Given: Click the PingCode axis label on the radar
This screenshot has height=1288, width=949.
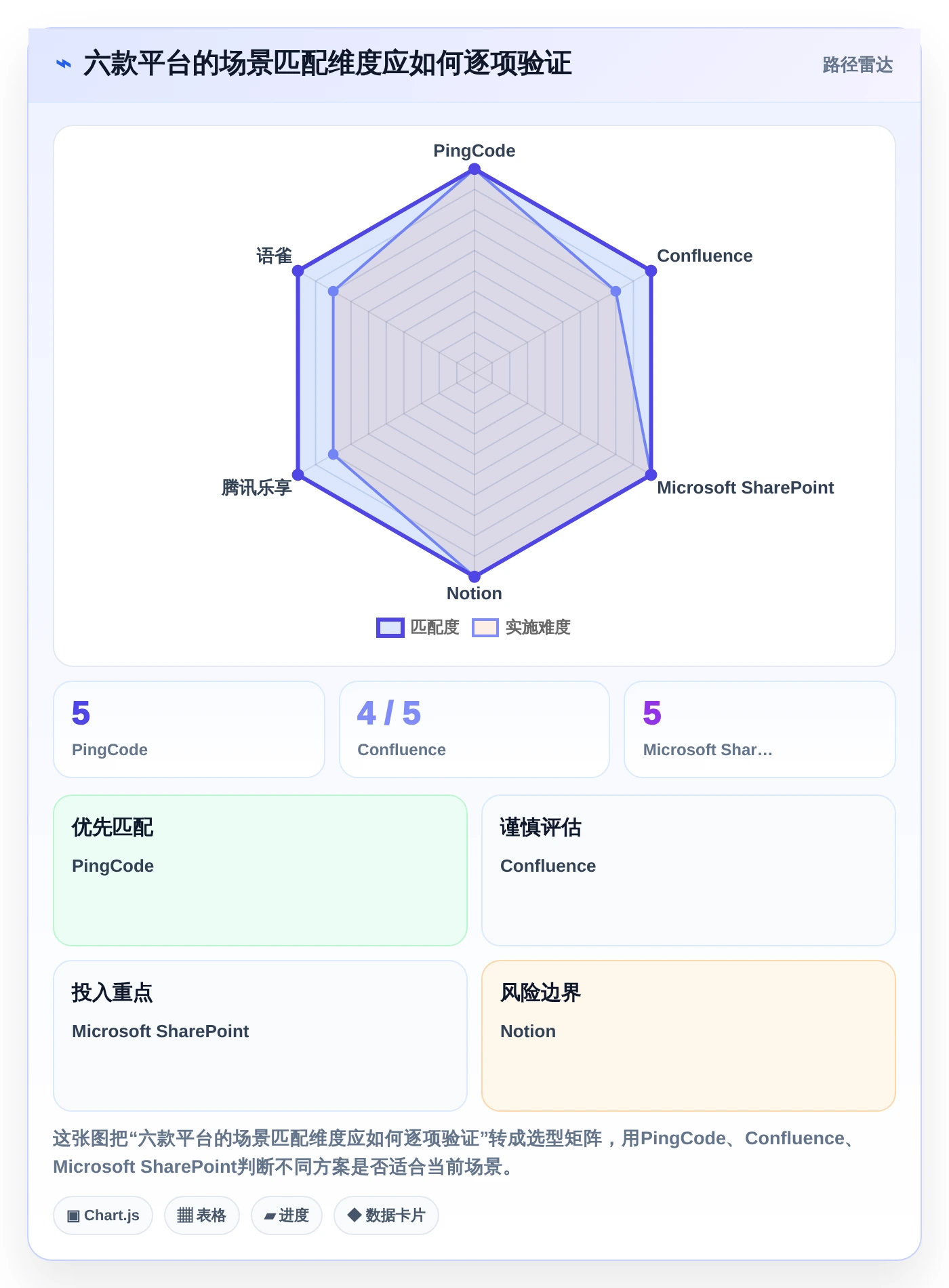Looking at the screenshot, I should pyautogui.click(x=474, y=150).
